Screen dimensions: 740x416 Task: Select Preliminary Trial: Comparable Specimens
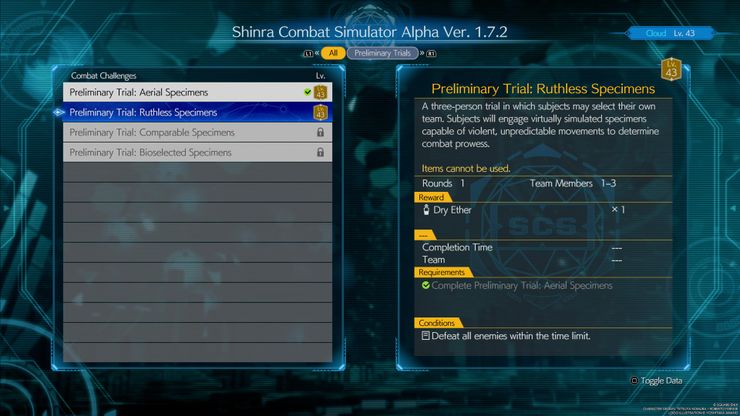[197, 132]
